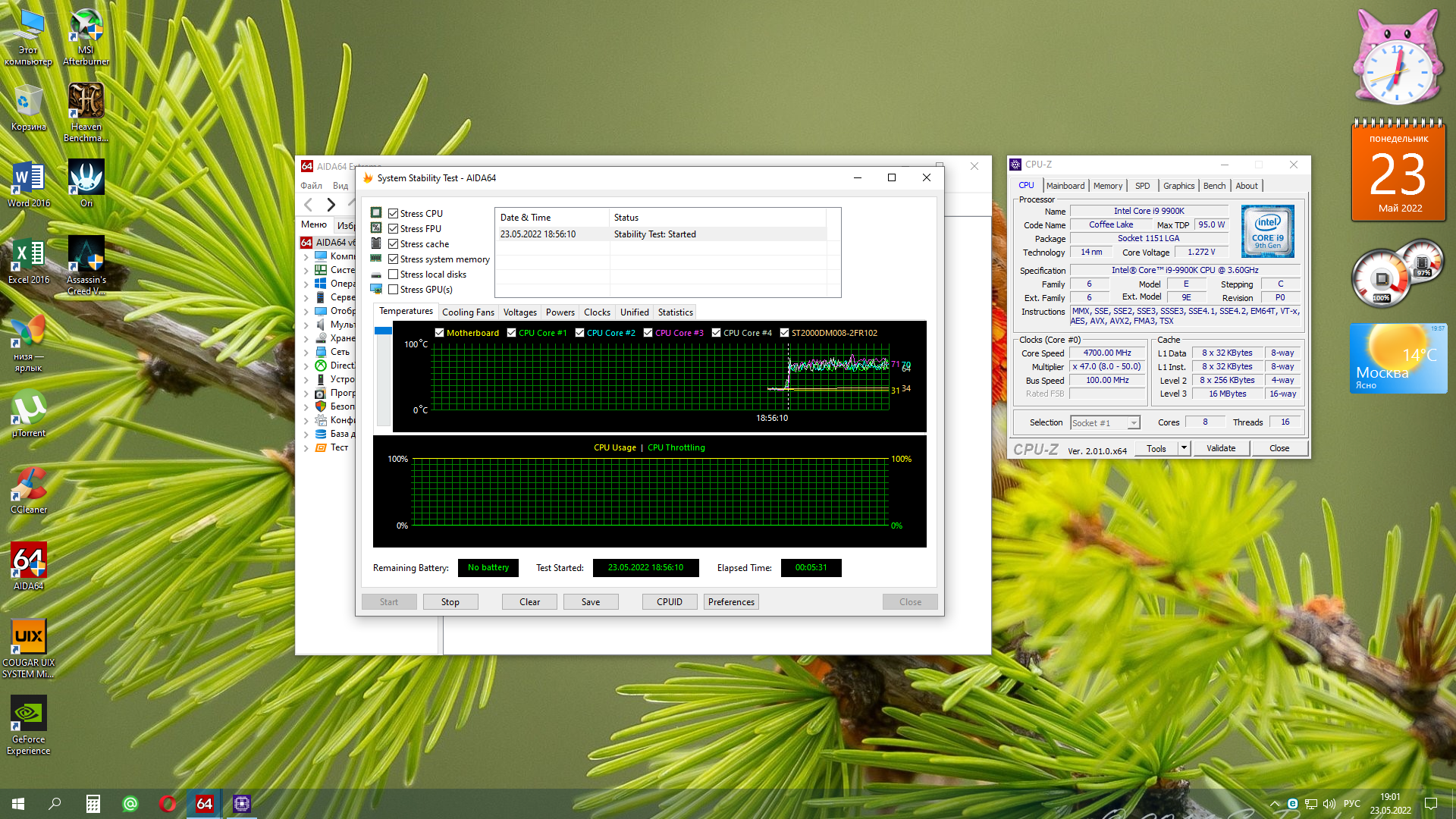Click the Preferences button

(730, 602)
